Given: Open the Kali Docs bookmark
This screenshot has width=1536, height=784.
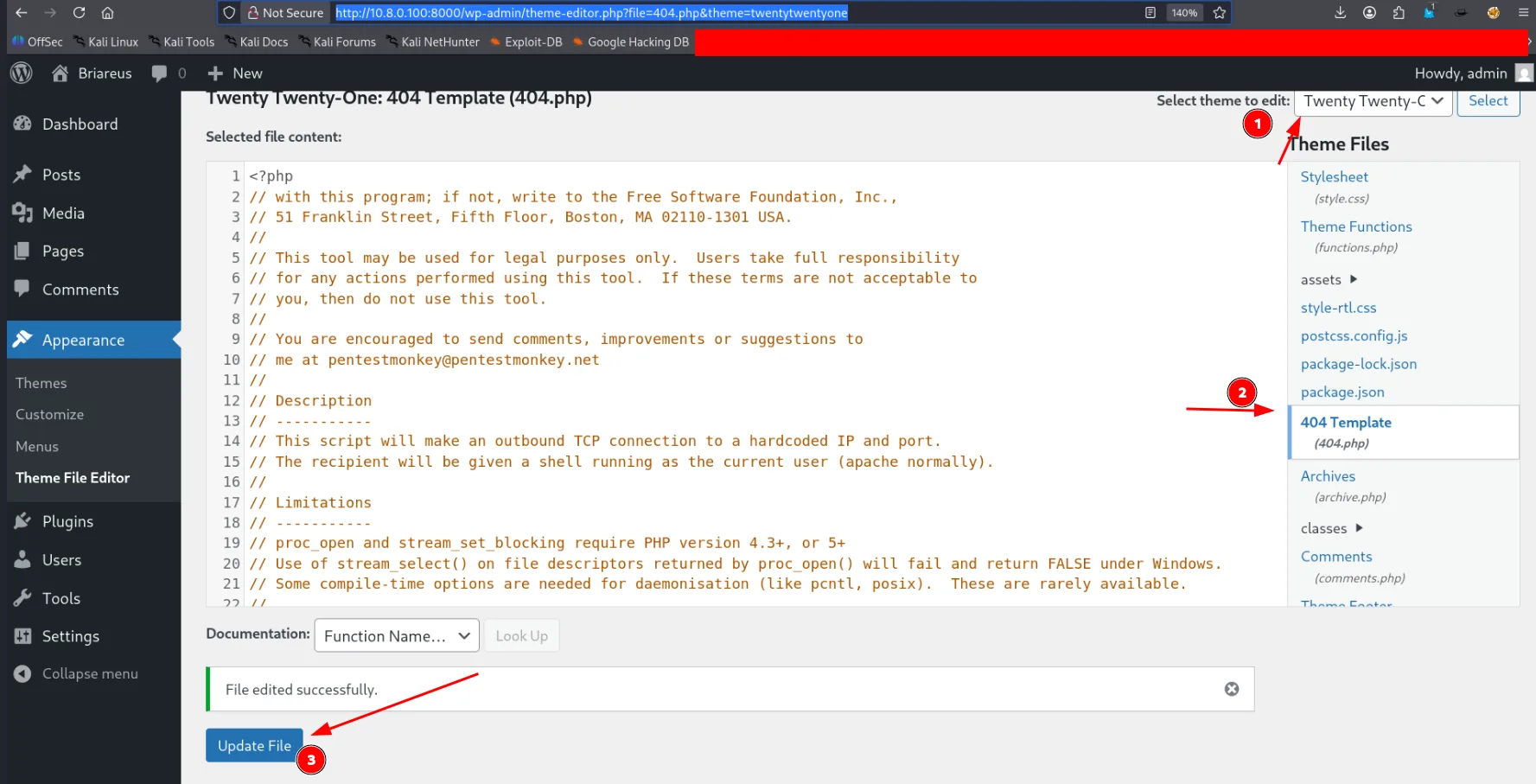Looking at the screenshot, I should coord(257,41).
